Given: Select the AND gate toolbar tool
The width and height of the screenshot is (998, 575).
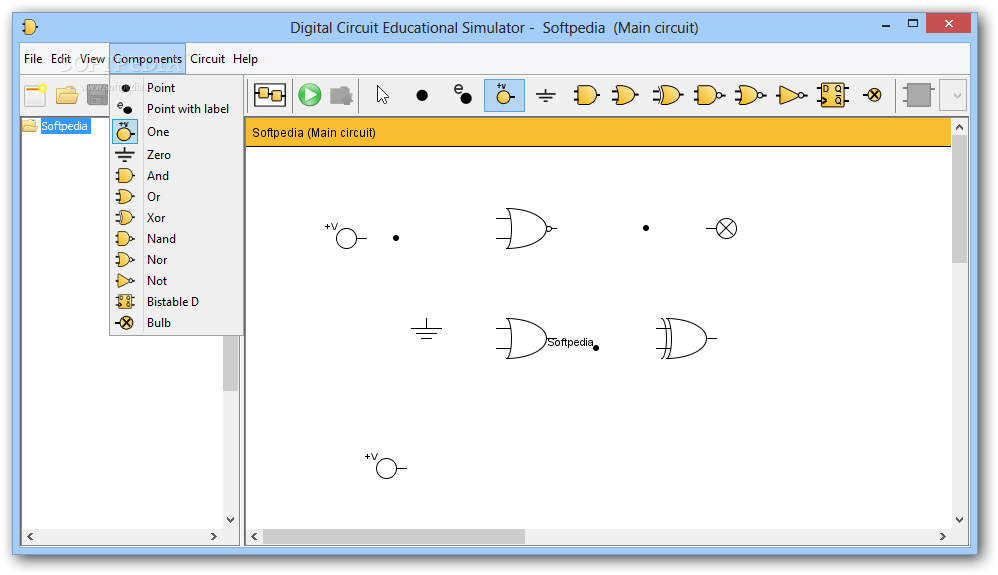Looking at the screenshot, I should coord(586,96).
